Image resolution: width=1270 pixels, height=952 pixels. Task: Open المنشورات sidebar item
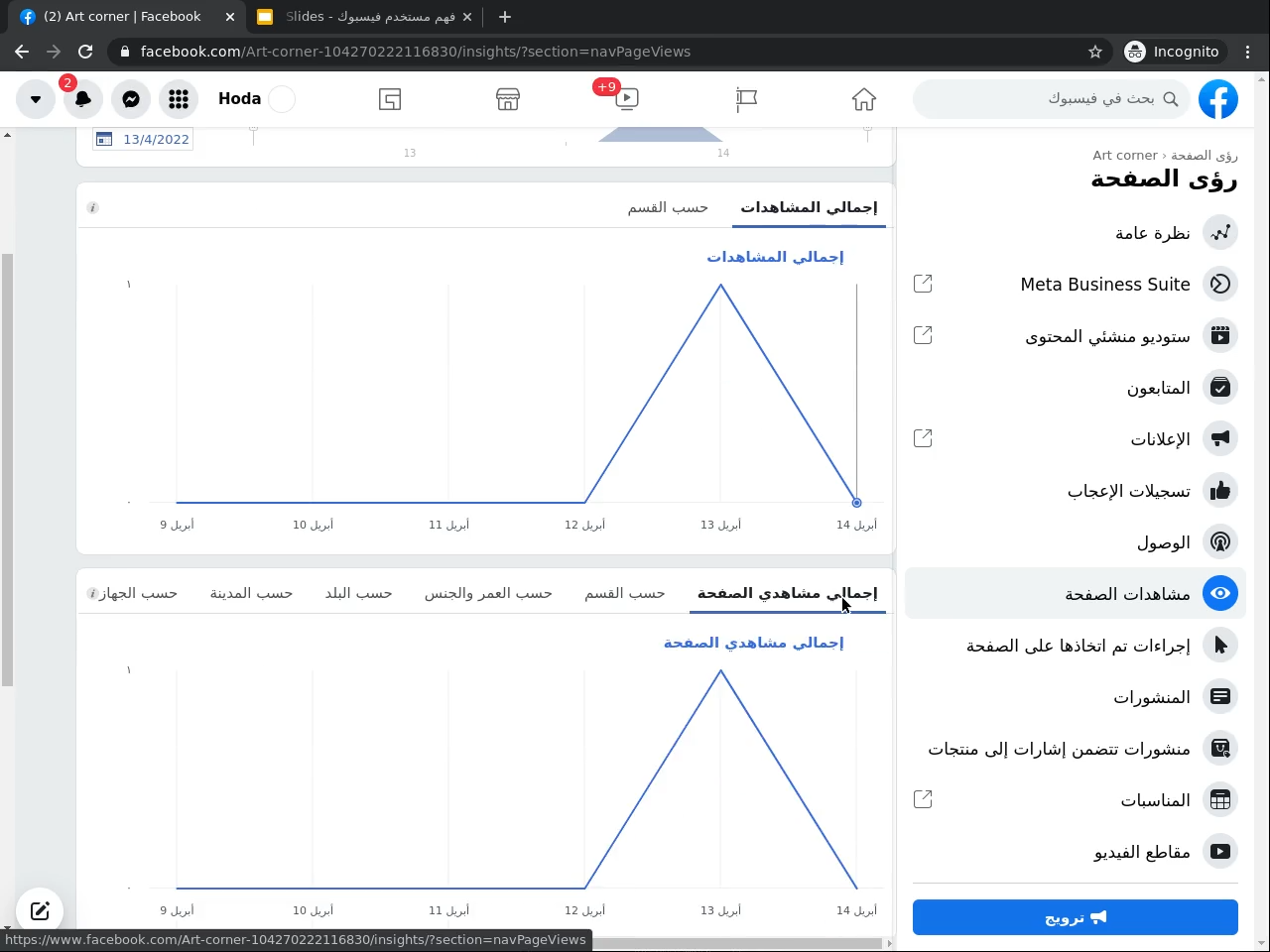tap(1076, 697)
